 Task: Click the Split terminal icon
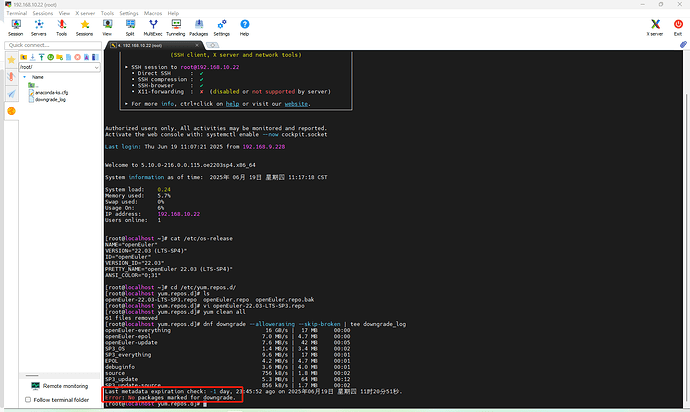pos(131,26)
